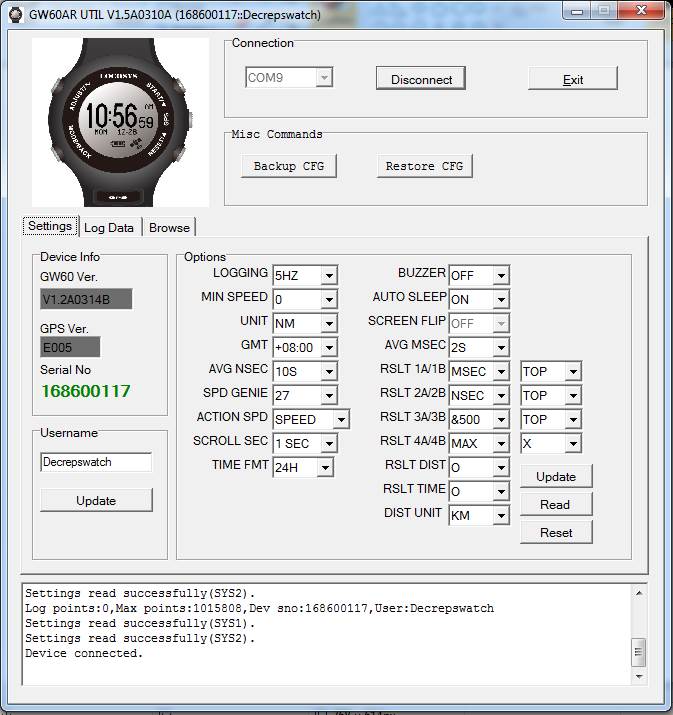Select the Settings tab

click(50, 226)
